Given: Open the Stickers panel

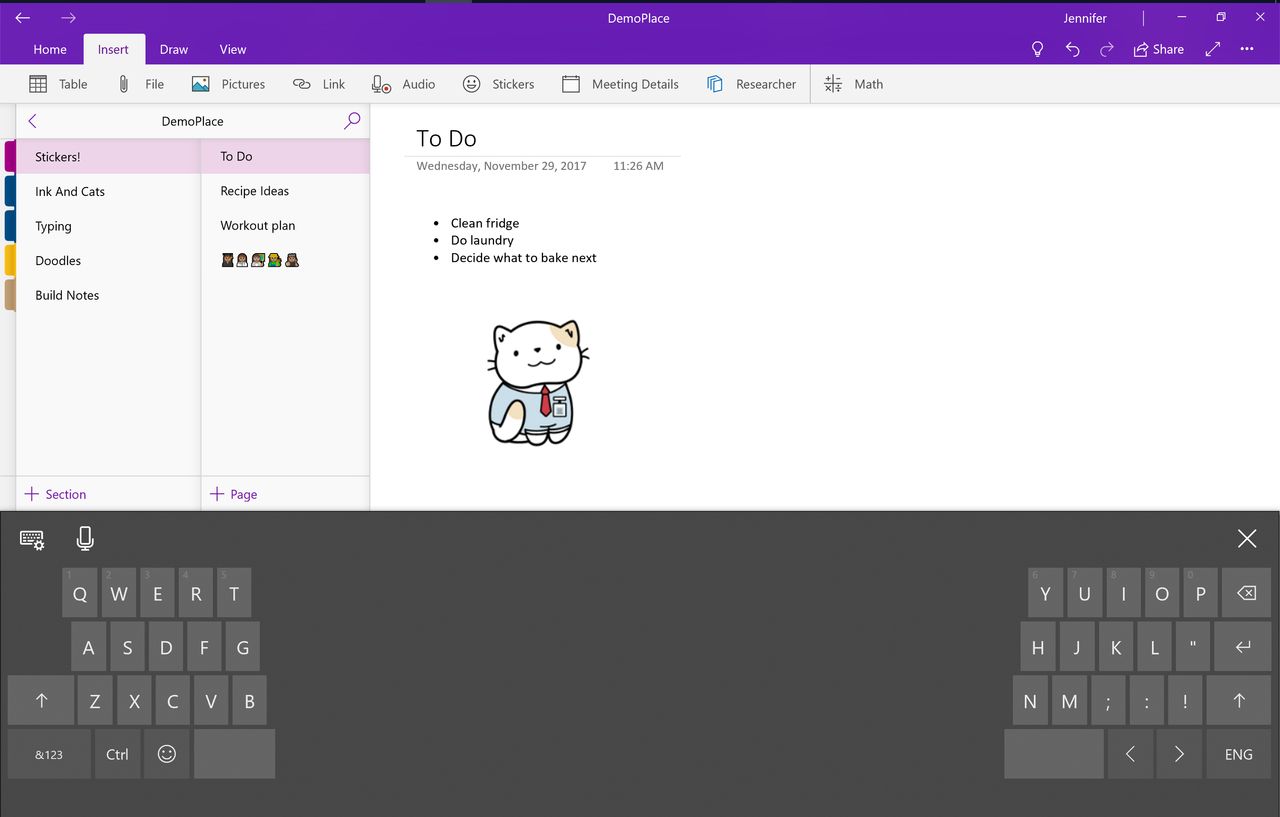Looking at the screenshot, I should tap(498, 84).
